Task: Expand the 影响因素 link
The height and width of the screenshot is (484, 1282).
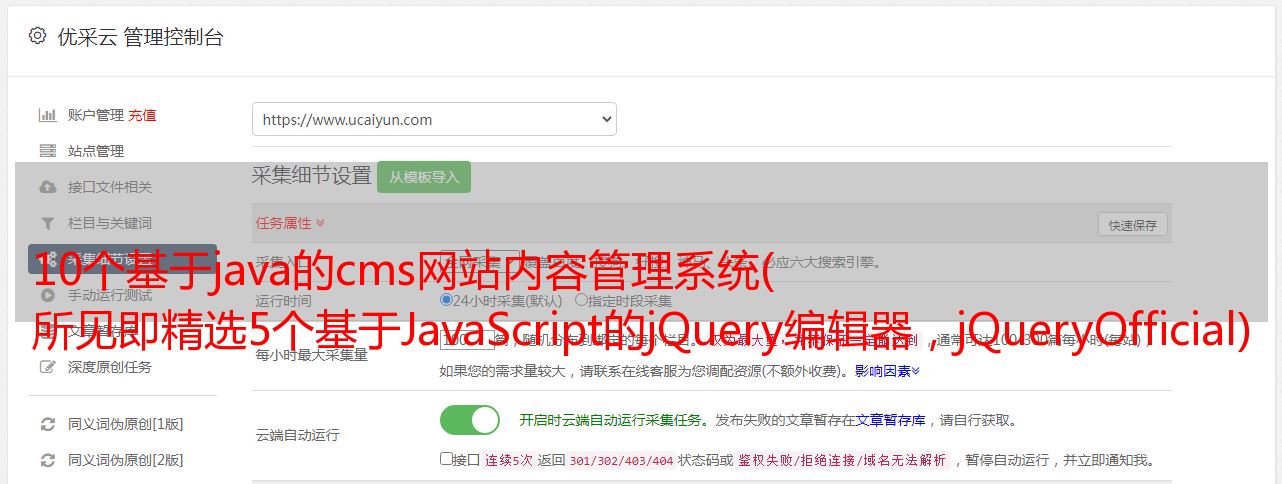Action: (887, 371)
